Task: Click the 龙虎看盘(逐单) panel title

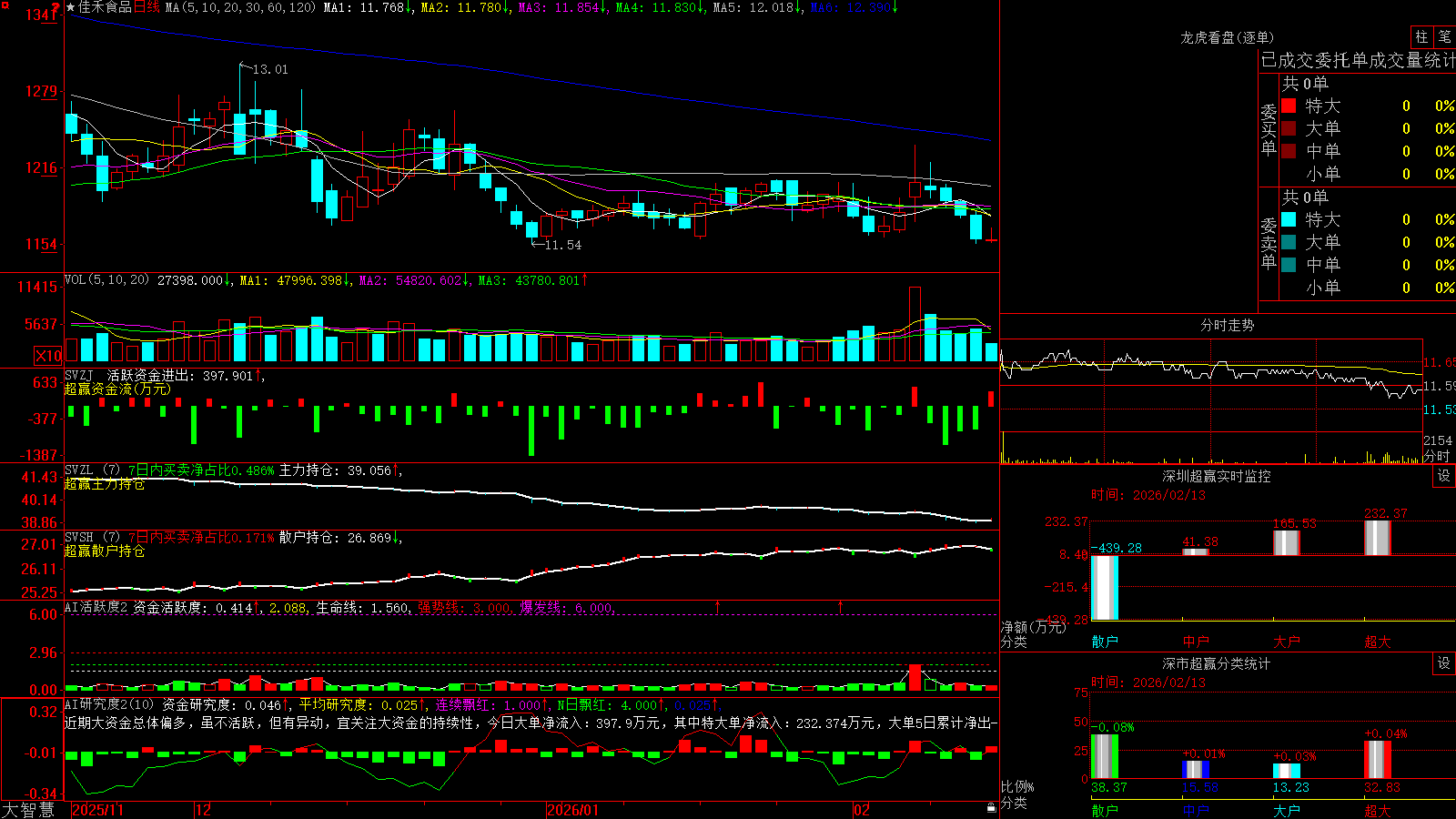Action: pyautogui.click(x=1227, y=37)
